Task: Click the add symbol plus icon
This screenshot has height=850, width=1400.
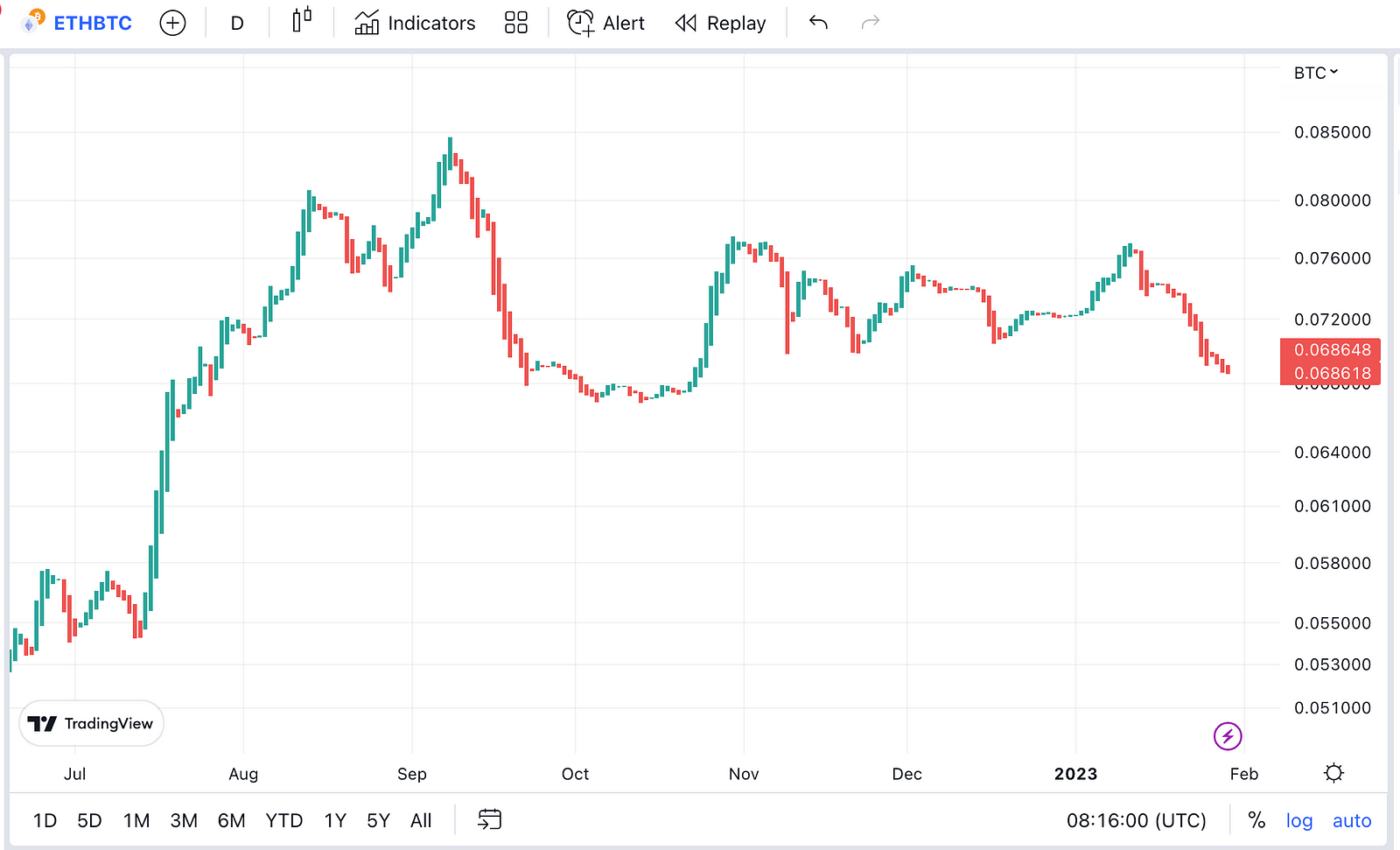Action: [172, 23]
